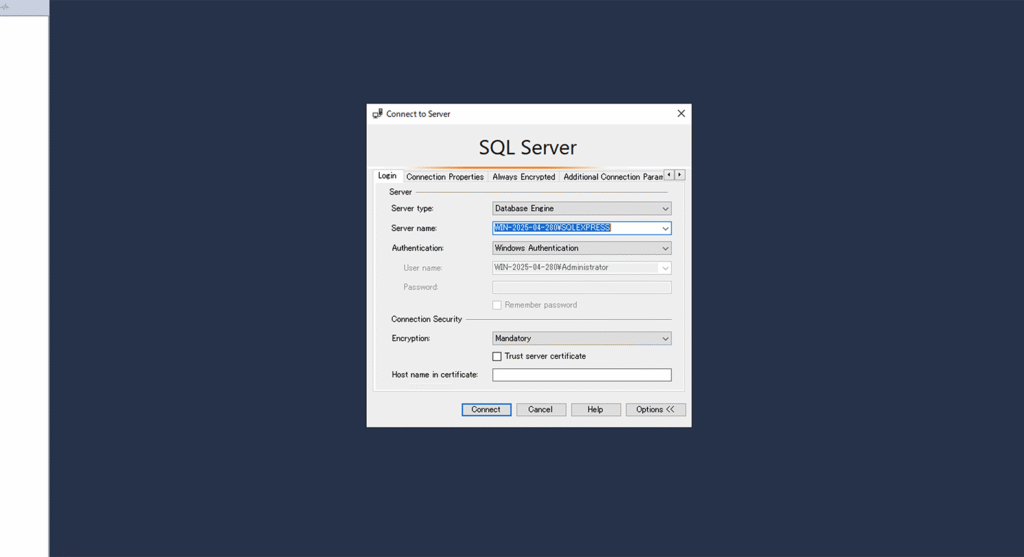Open Additional Connection Parameters tab

pos(612,177)
